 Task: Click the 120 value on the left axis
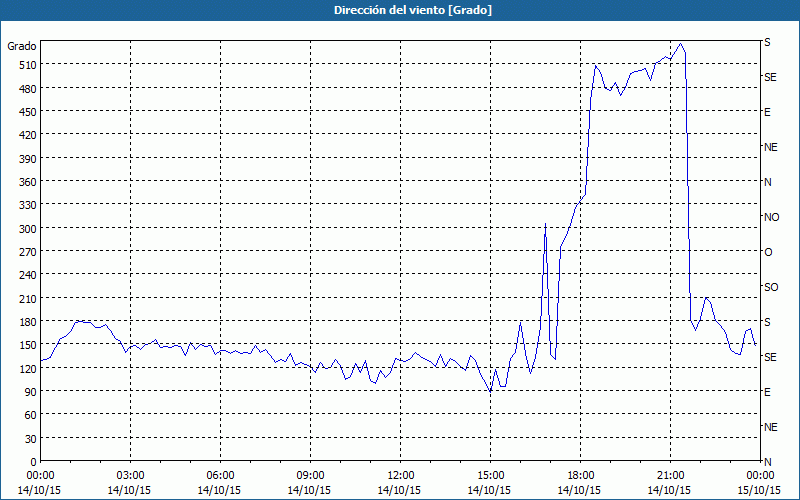28,368
